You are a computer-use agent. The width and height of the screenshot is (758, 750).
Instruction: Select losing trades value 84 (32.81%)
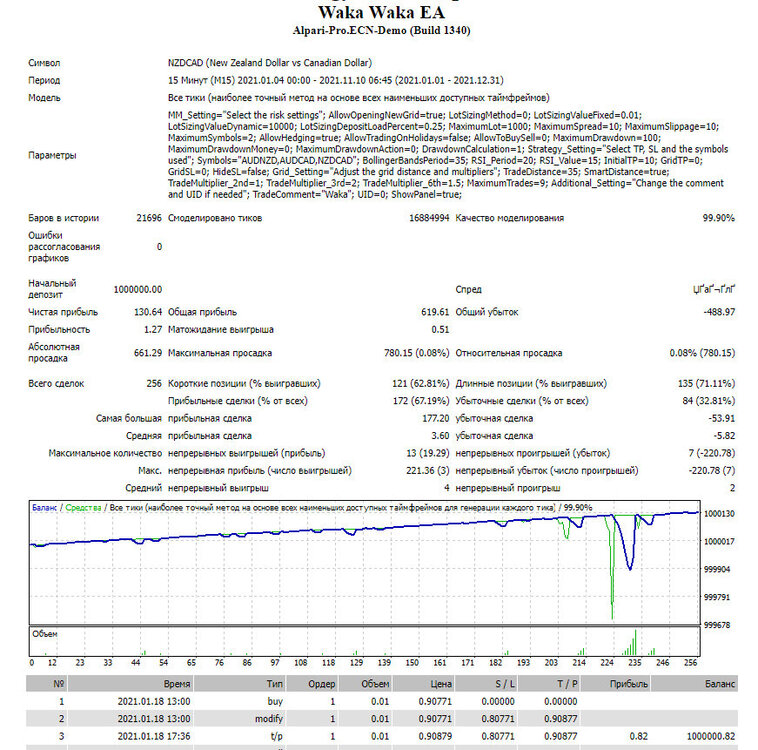point(709,401)
